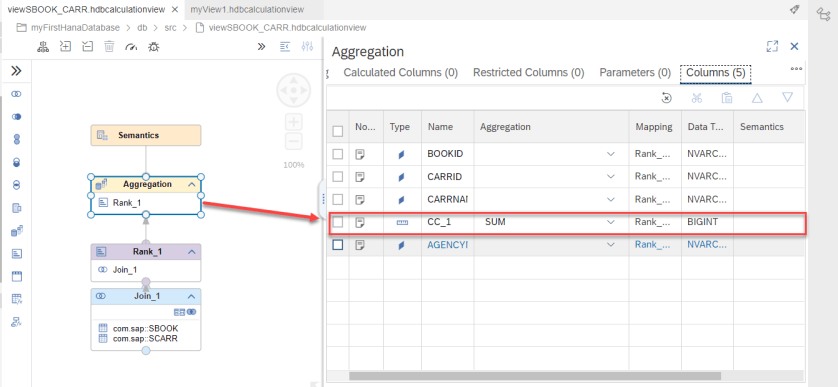Check the AGENCYI row checkbox

tap(338, 245)
